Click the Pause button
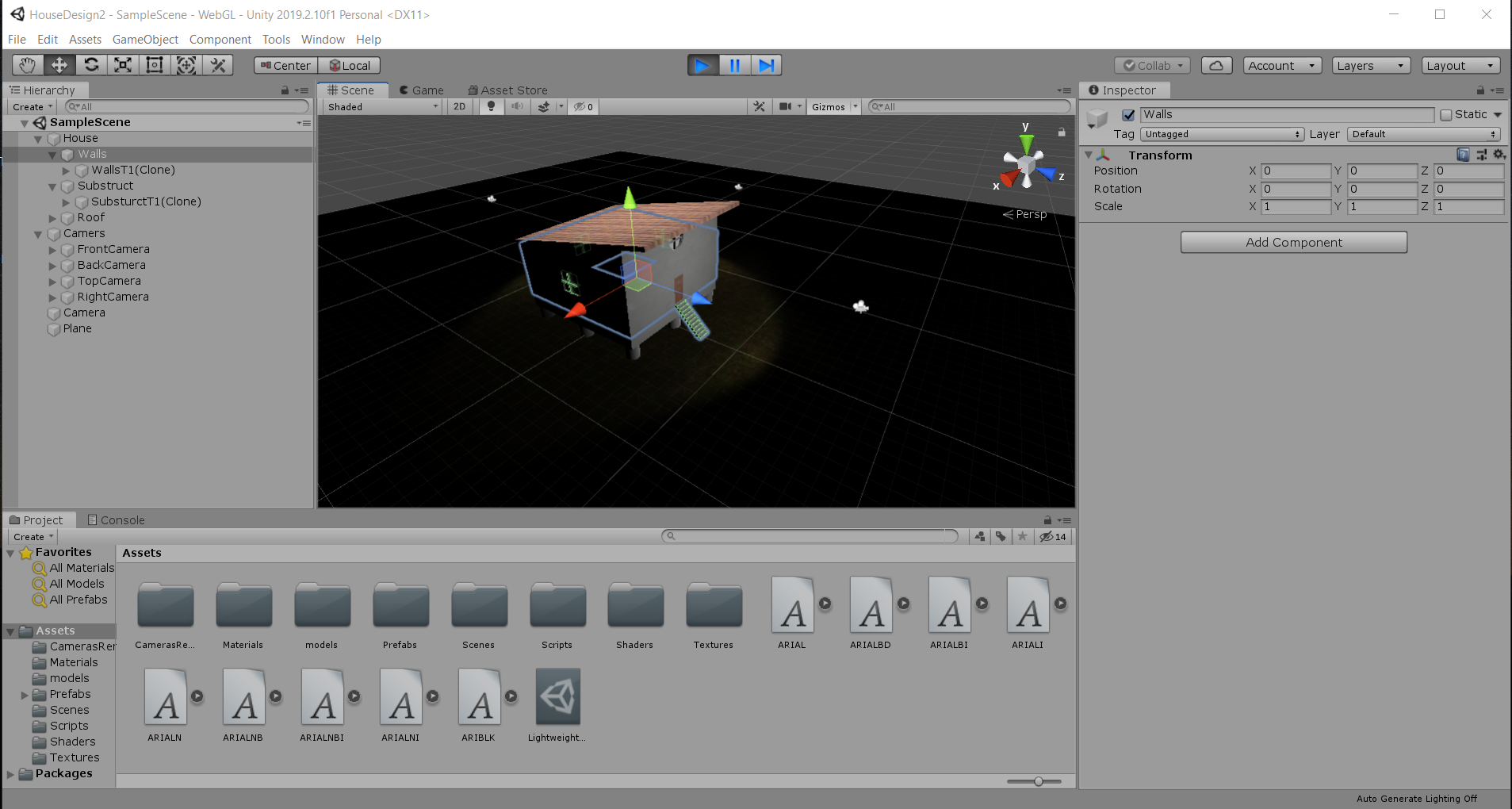 [x=734, y=65]
